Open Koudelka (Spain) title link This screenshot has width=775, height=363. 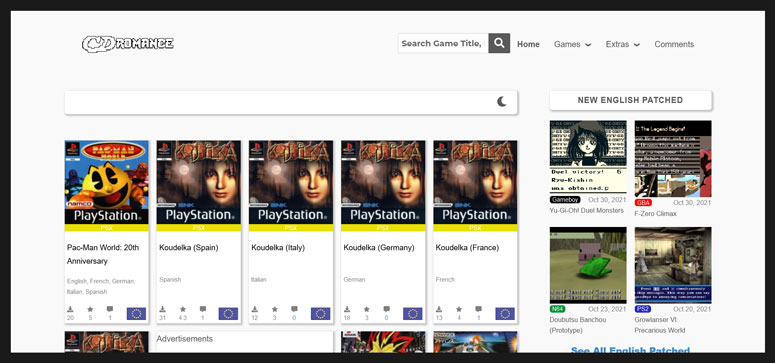point(188,247)
